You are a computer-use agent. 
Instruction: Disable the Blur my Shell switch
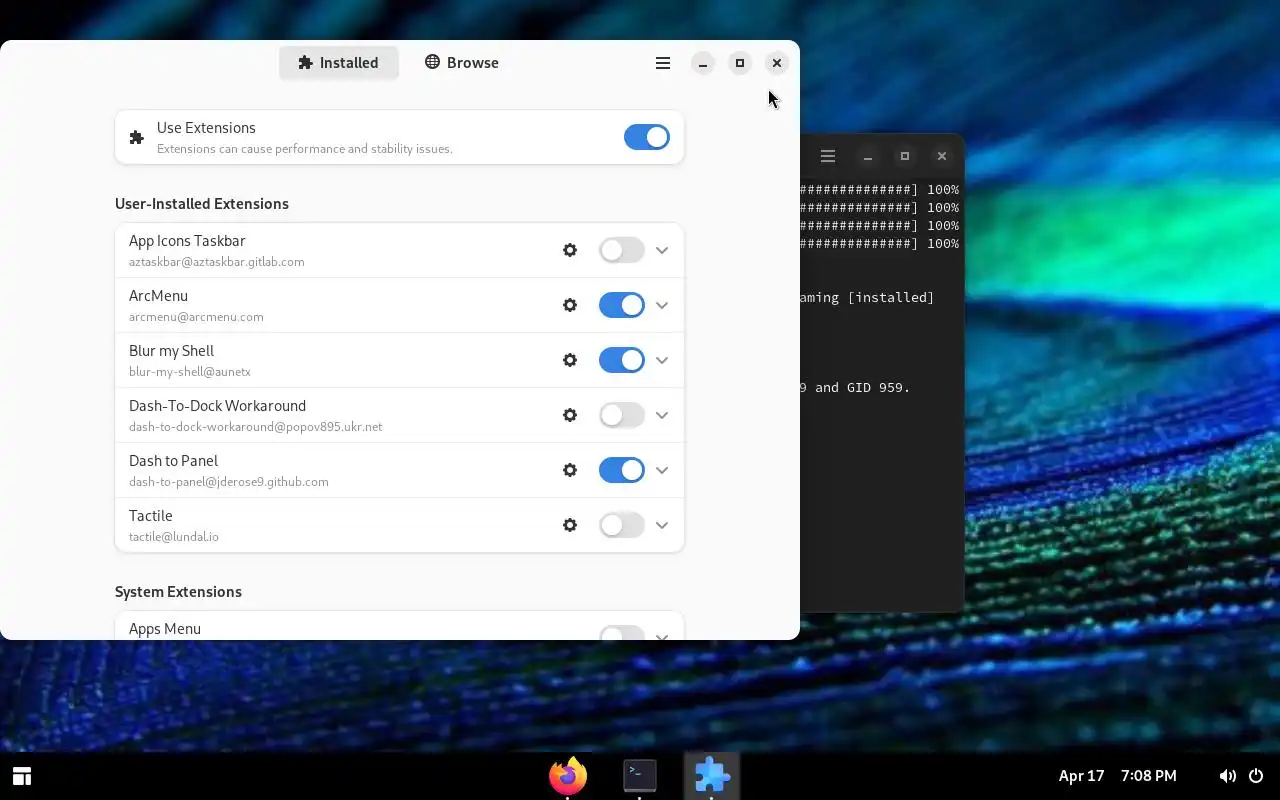(x=622, y=360)
